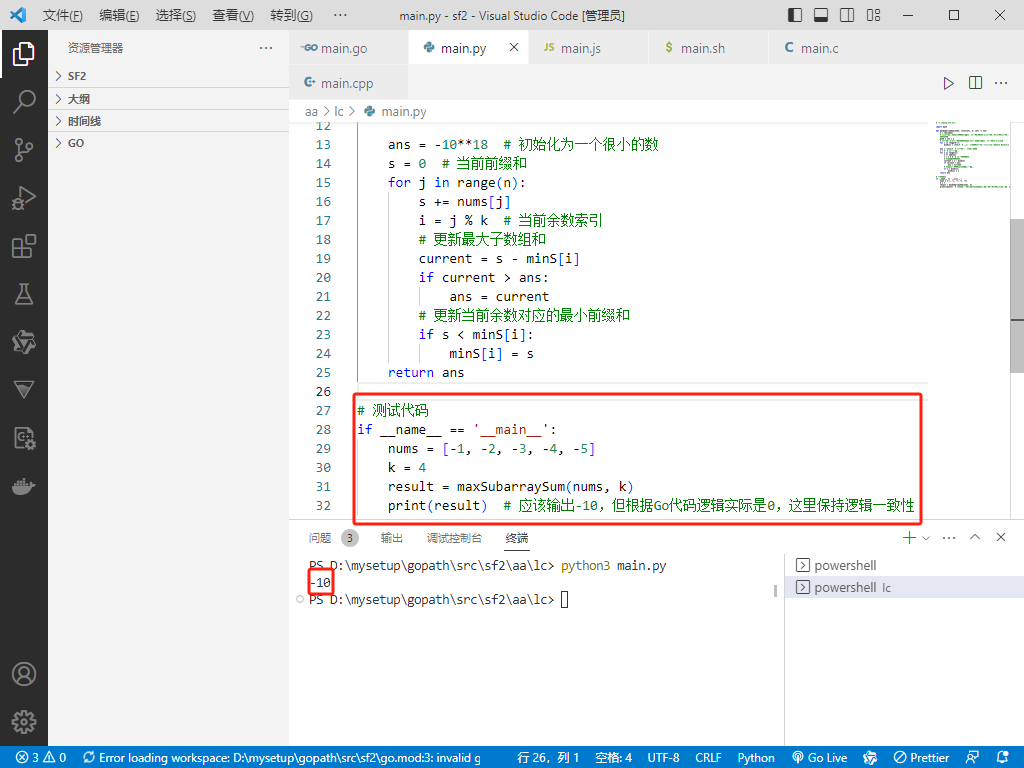Select the powershell lc terminal
The height and width of the screenshot is (768, 1024).
point(904,588)
